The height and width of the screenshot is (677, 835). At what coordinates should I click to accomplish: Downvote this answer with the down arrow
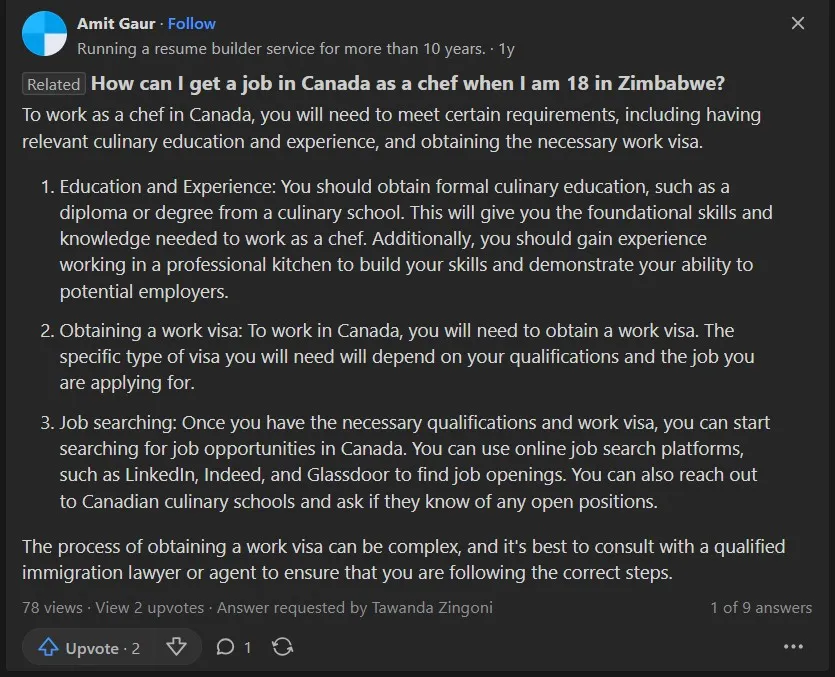click(176, 647)
